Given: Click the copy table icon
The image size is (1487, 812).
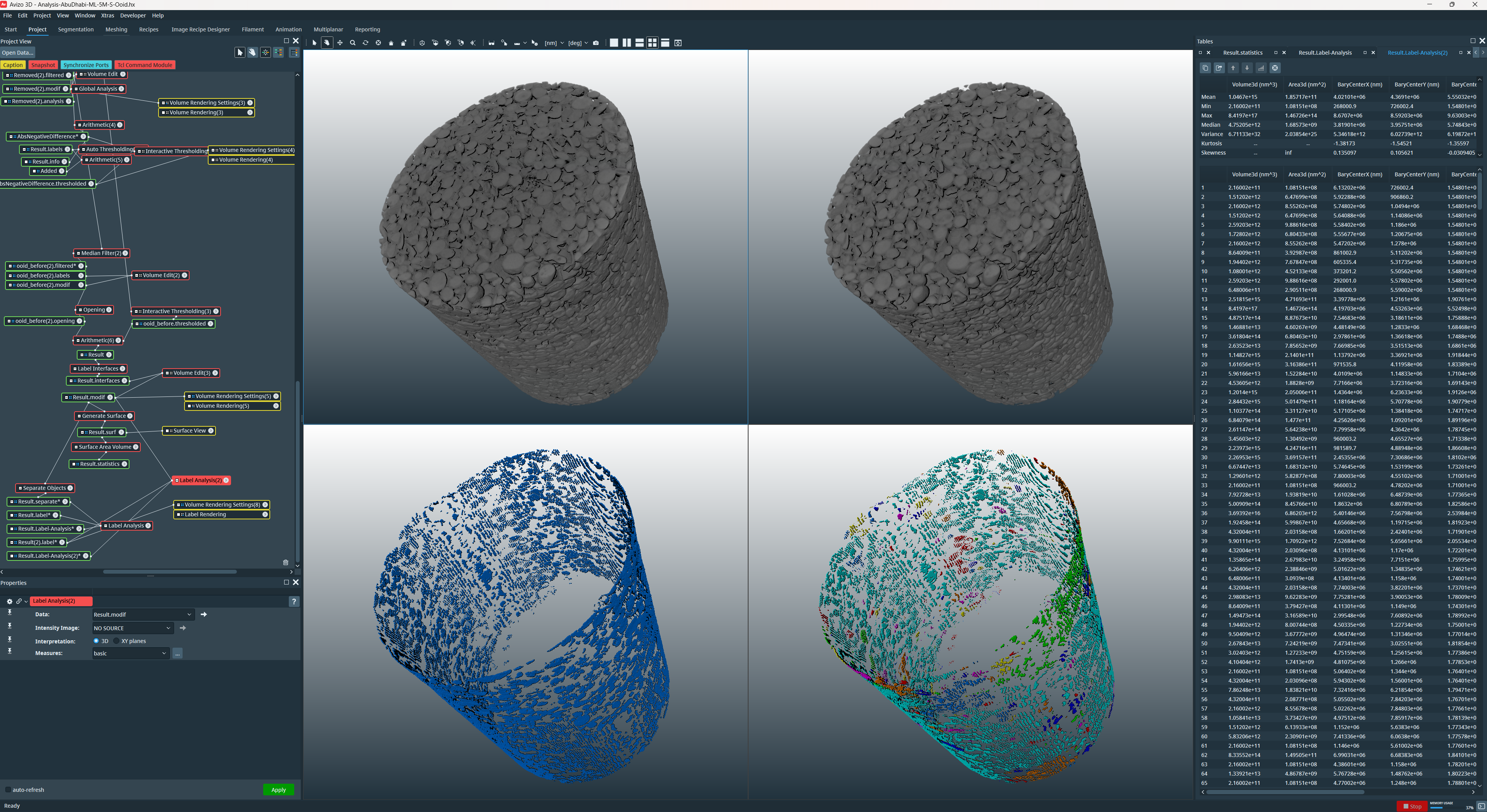Looking at the screenshot, I should pos(1205,68).
